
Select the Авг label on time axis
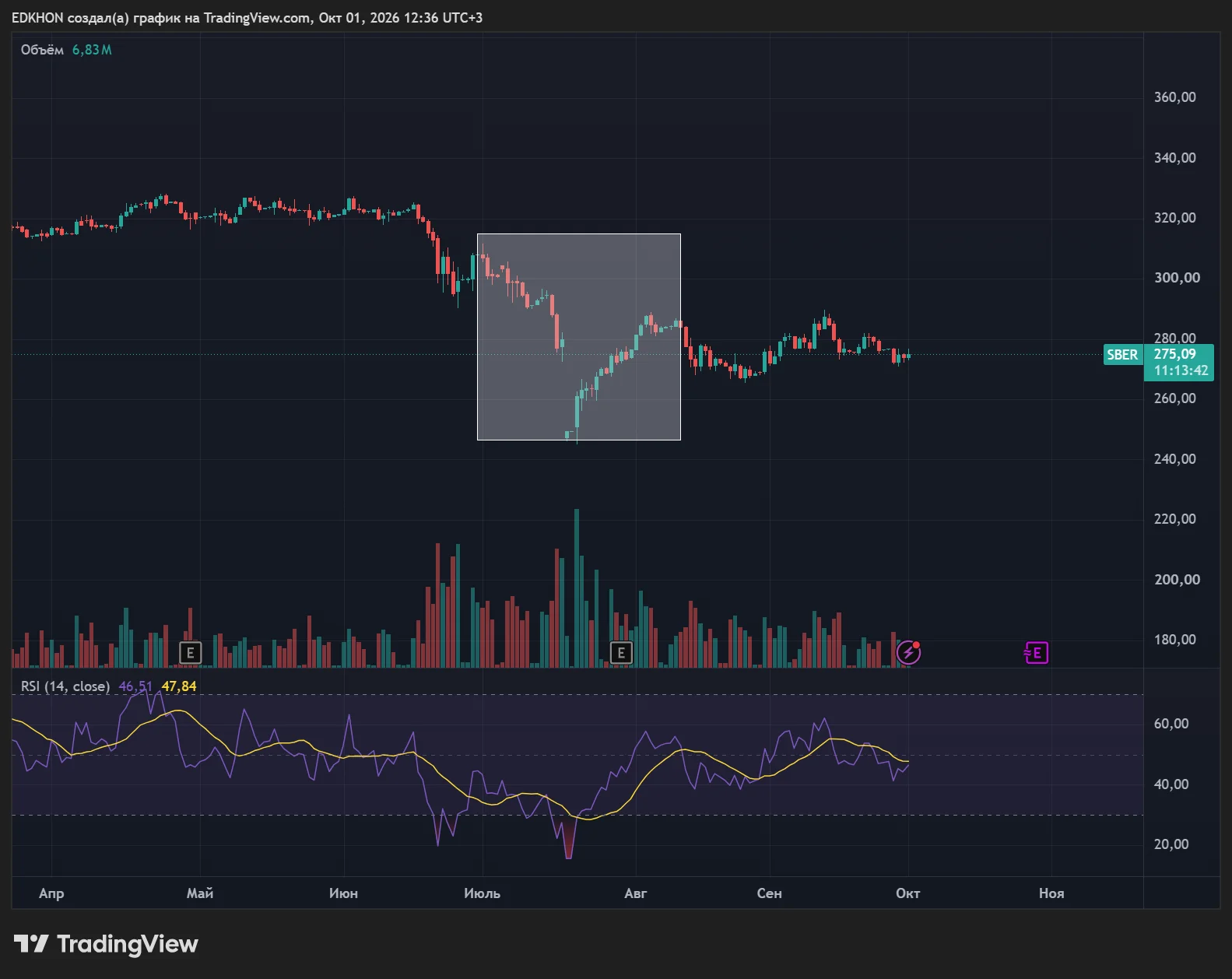[636, 893]
